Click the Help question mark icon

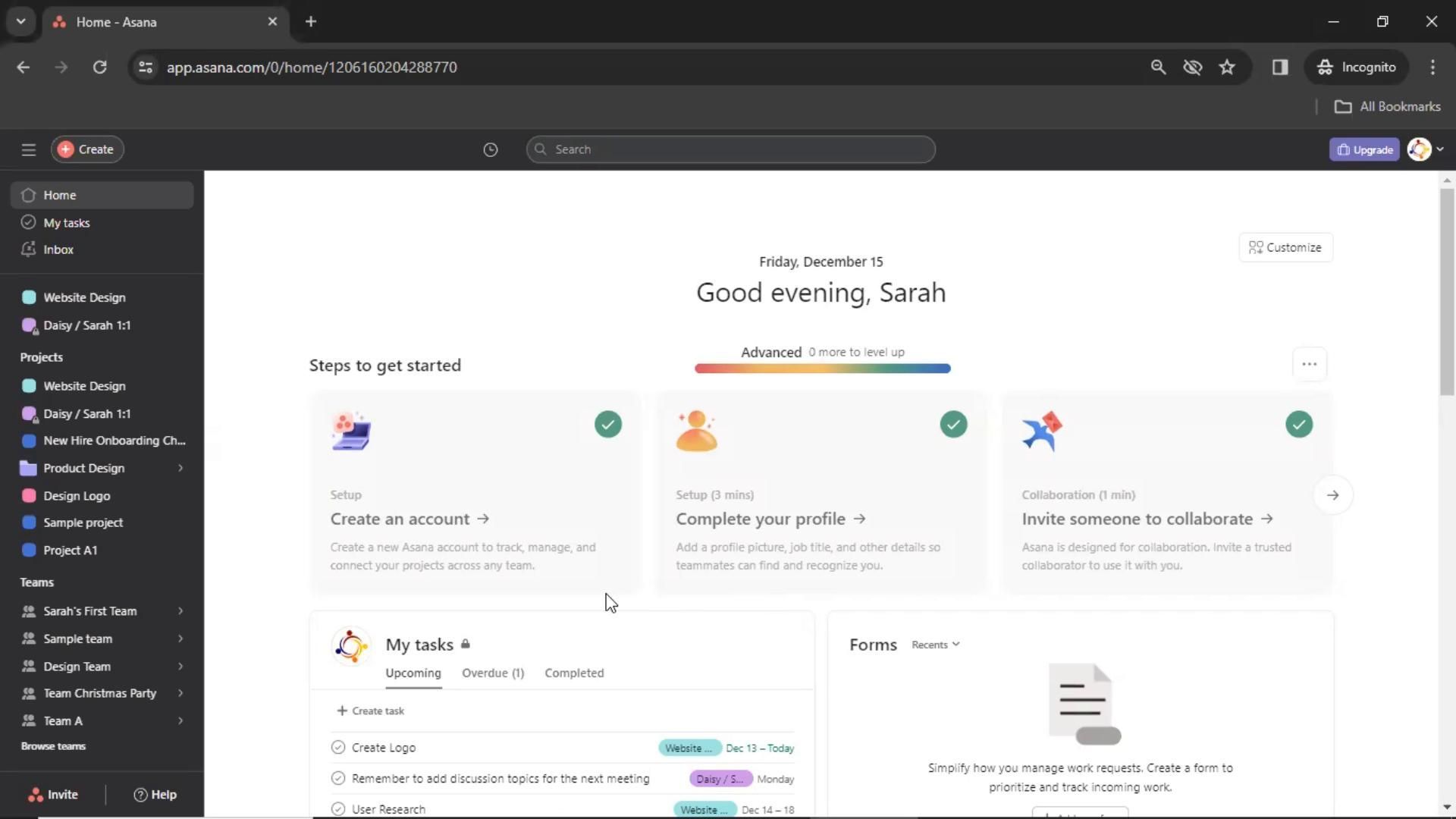140,795
